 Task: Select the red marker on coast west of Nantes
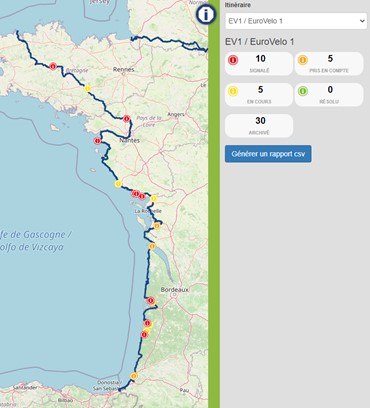tap(97, 141)
